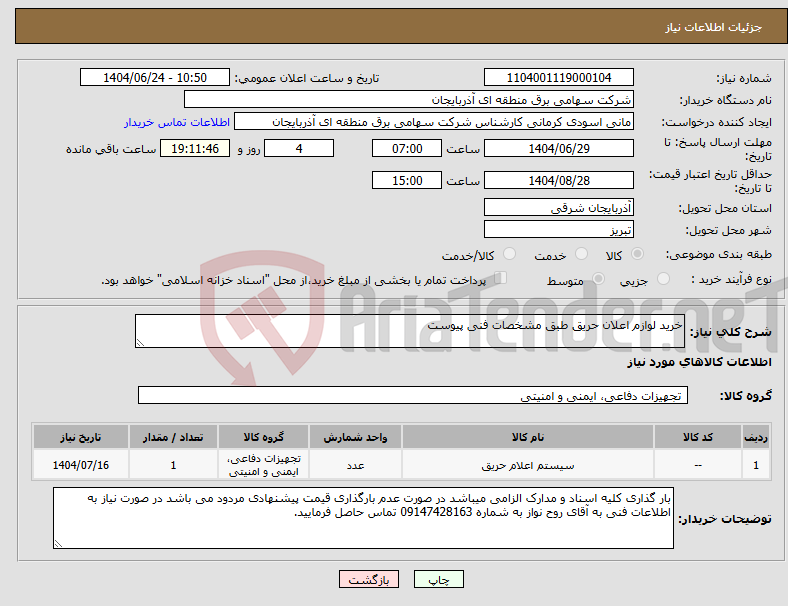This screenshot has height=606, width=788.
Task: Click the سیستم اعلام حریق item cell
Action: 528,465
